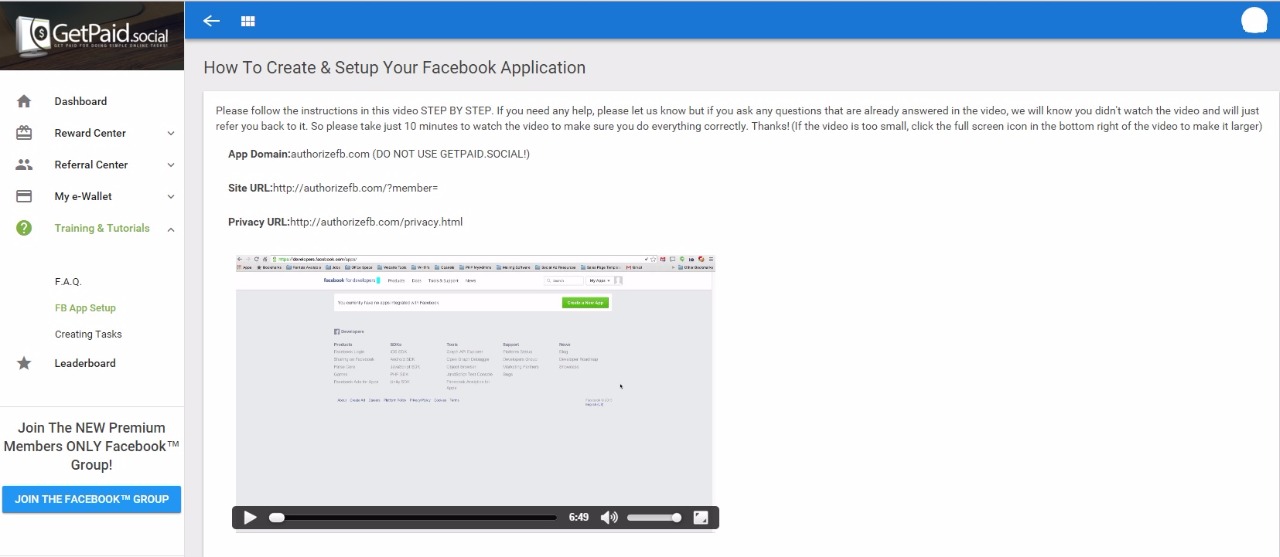Expand the My e-Wallet submenu arrow
The height and width of the screenshot is (557, 1280).
(x=171, y=197)
